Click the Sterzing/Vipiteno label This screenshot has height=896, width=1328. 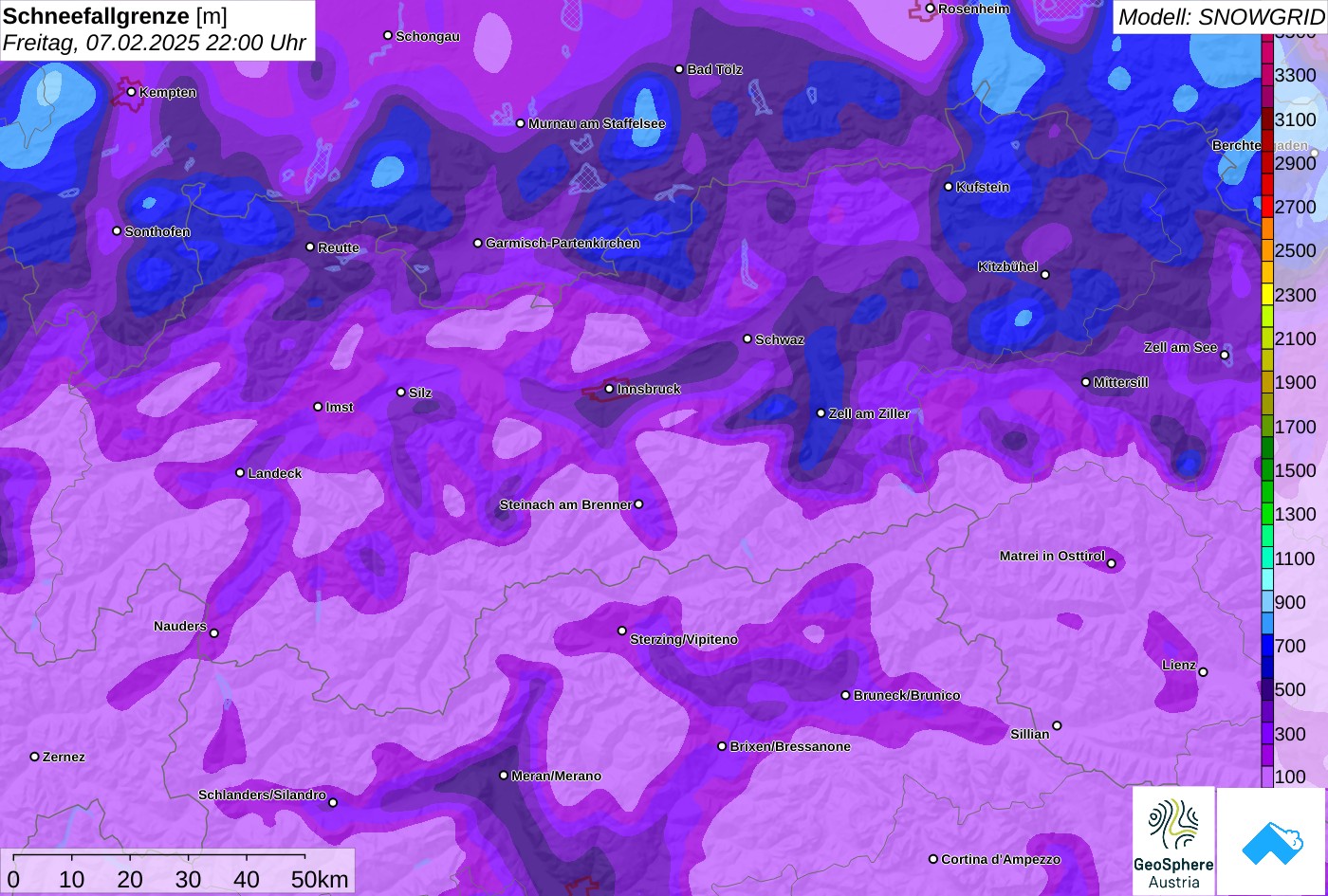[684, 640]
